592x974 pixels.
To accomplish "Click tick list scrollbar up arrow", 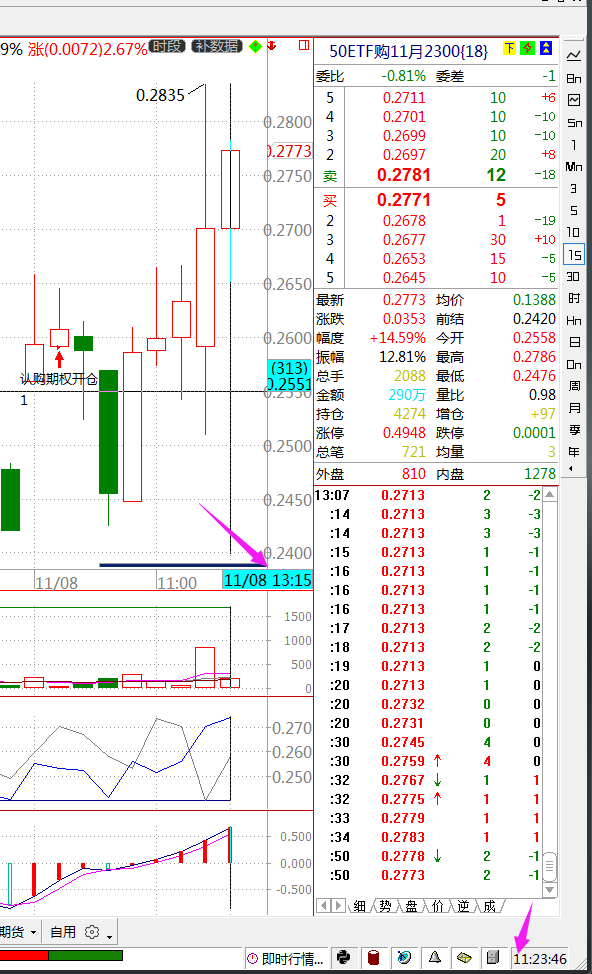I will point(550,494).
